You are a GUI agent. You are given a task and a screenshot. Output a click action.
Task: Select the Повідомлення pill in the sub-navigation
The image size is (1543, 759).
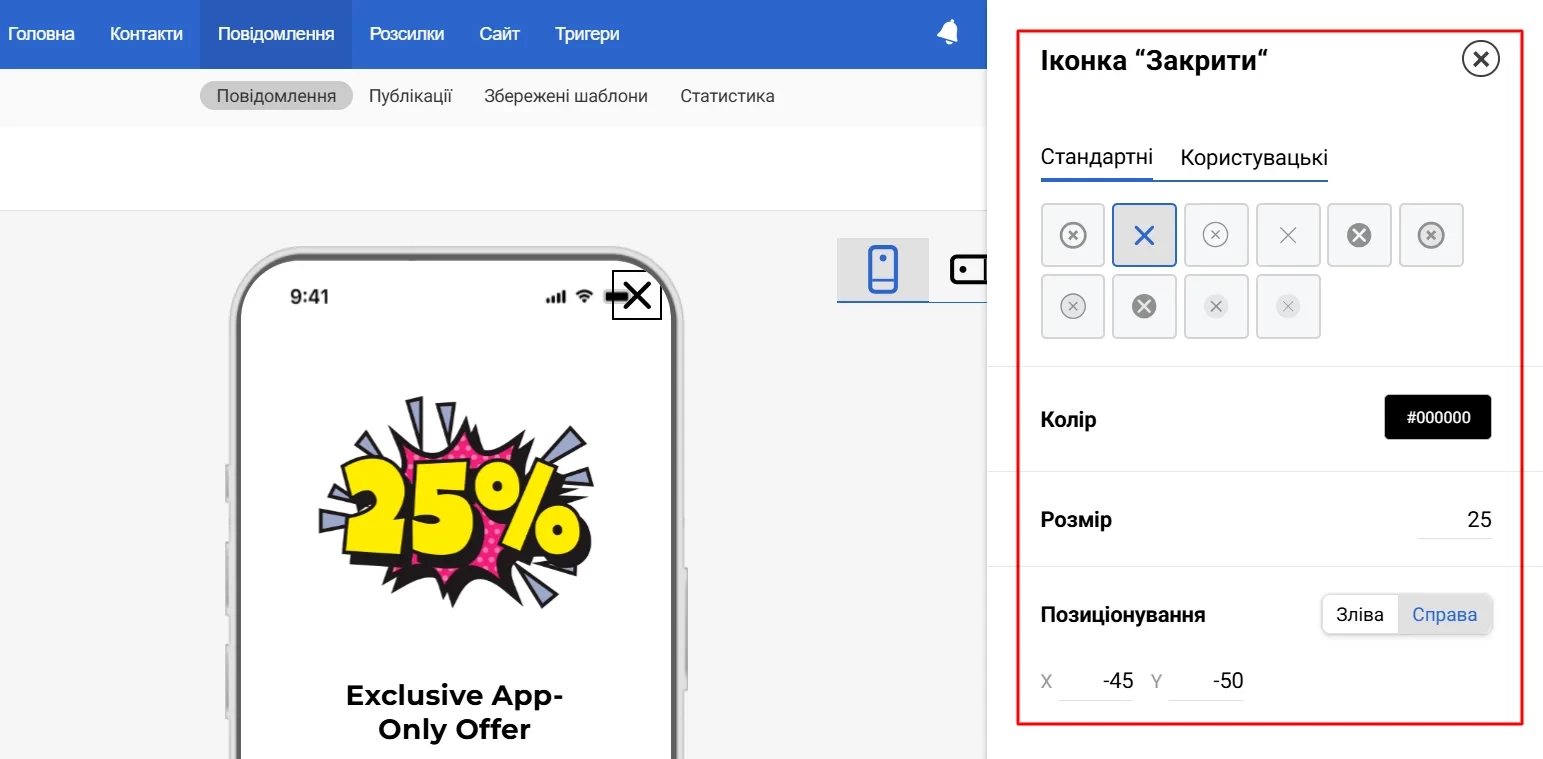[276, 96]
